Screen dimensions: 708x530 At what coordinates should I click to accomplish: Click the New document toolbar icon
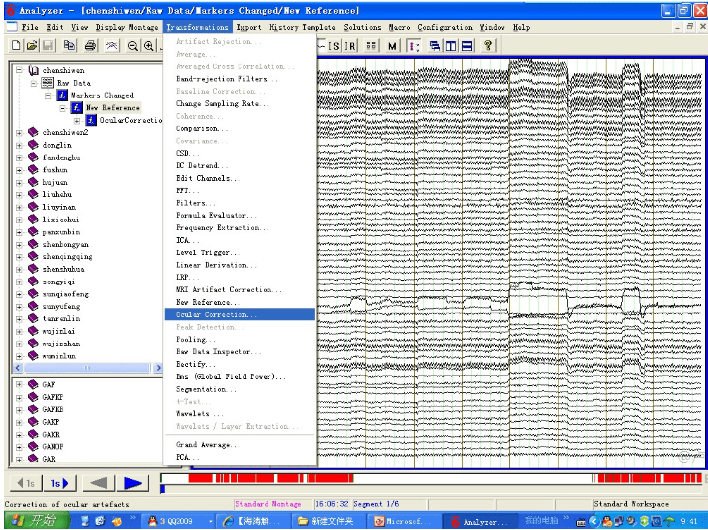point(16,45)
